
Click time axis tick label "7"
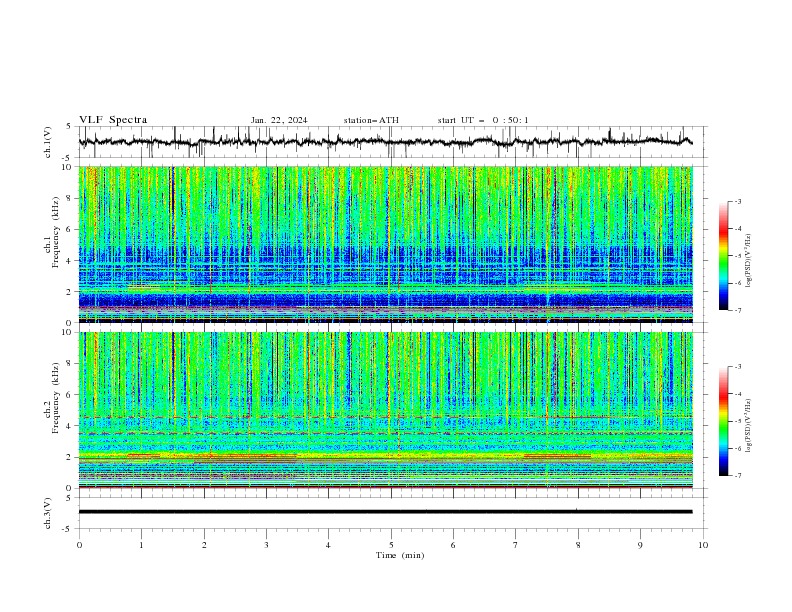click(x=515, y=545)
